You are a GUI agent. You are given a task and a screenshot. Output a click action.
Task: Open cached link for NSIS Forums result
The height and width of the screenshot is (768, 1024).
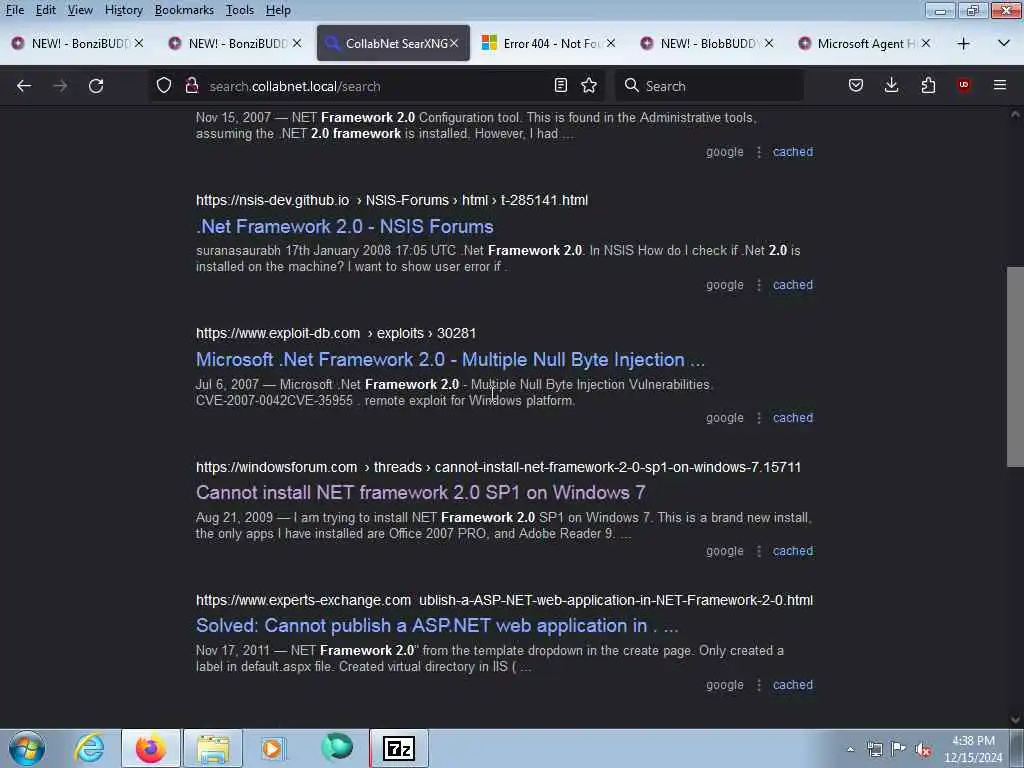click(x=793, y=285)
